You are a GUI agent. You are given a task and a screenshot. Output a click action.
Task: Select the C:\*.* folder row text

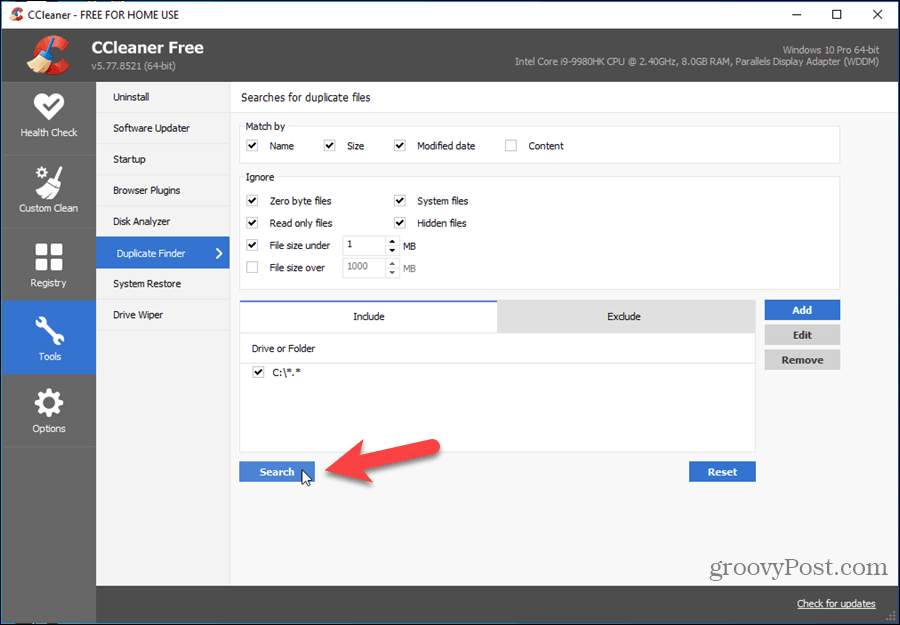pos(286,372)
